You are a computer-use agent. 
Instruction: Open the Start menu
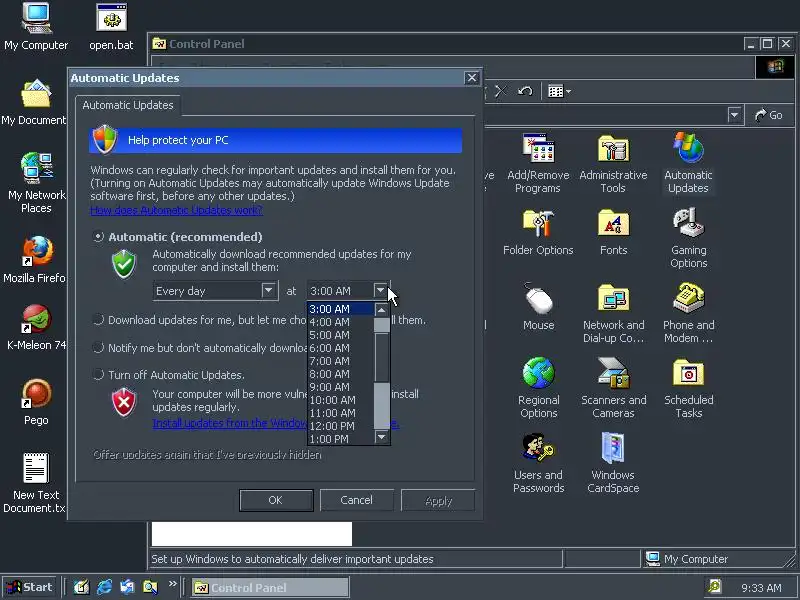pos(30,587)
